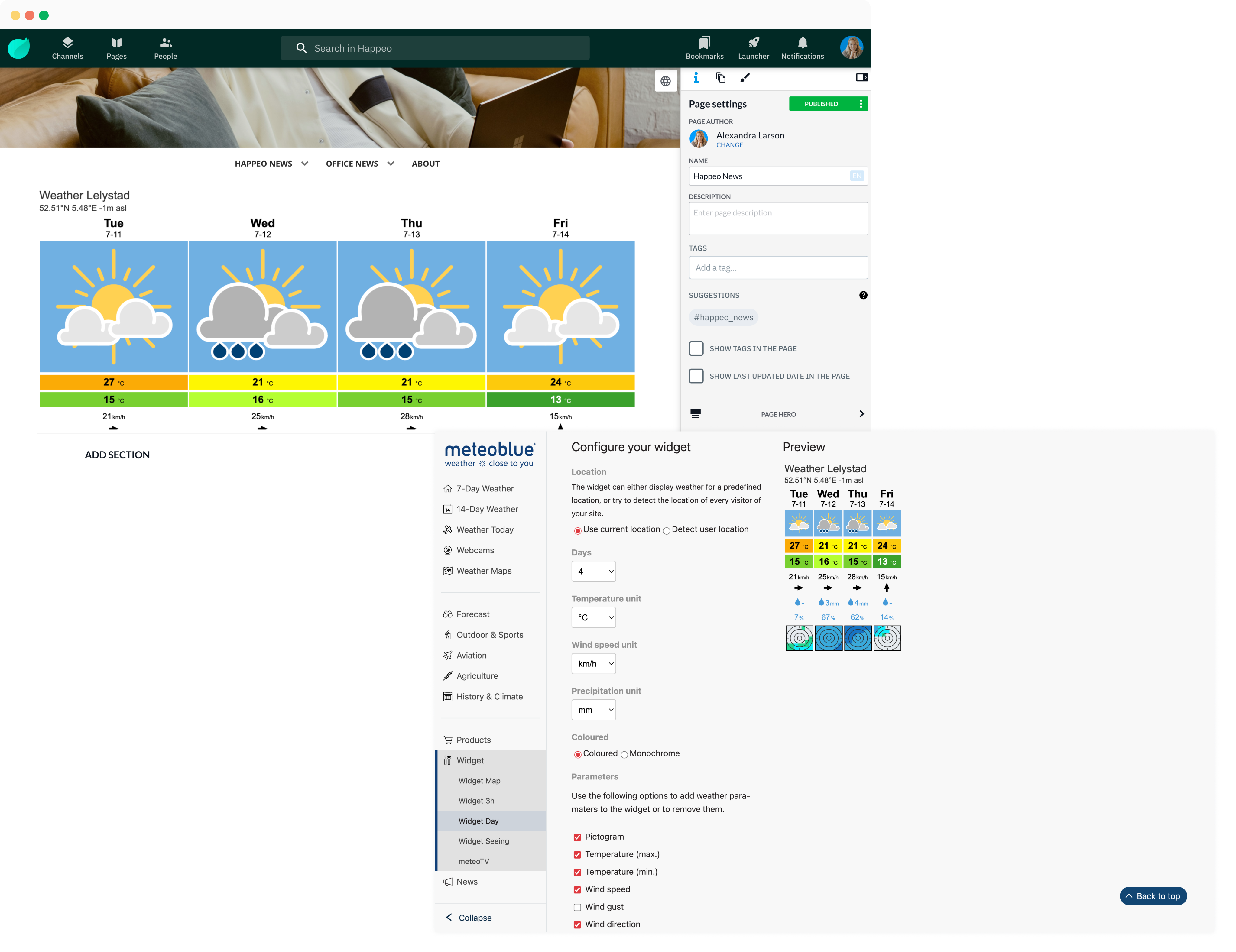This screenshot has width=1236, height=952.
Task: Enable Show last updated date checkbox
Action: 696,376
